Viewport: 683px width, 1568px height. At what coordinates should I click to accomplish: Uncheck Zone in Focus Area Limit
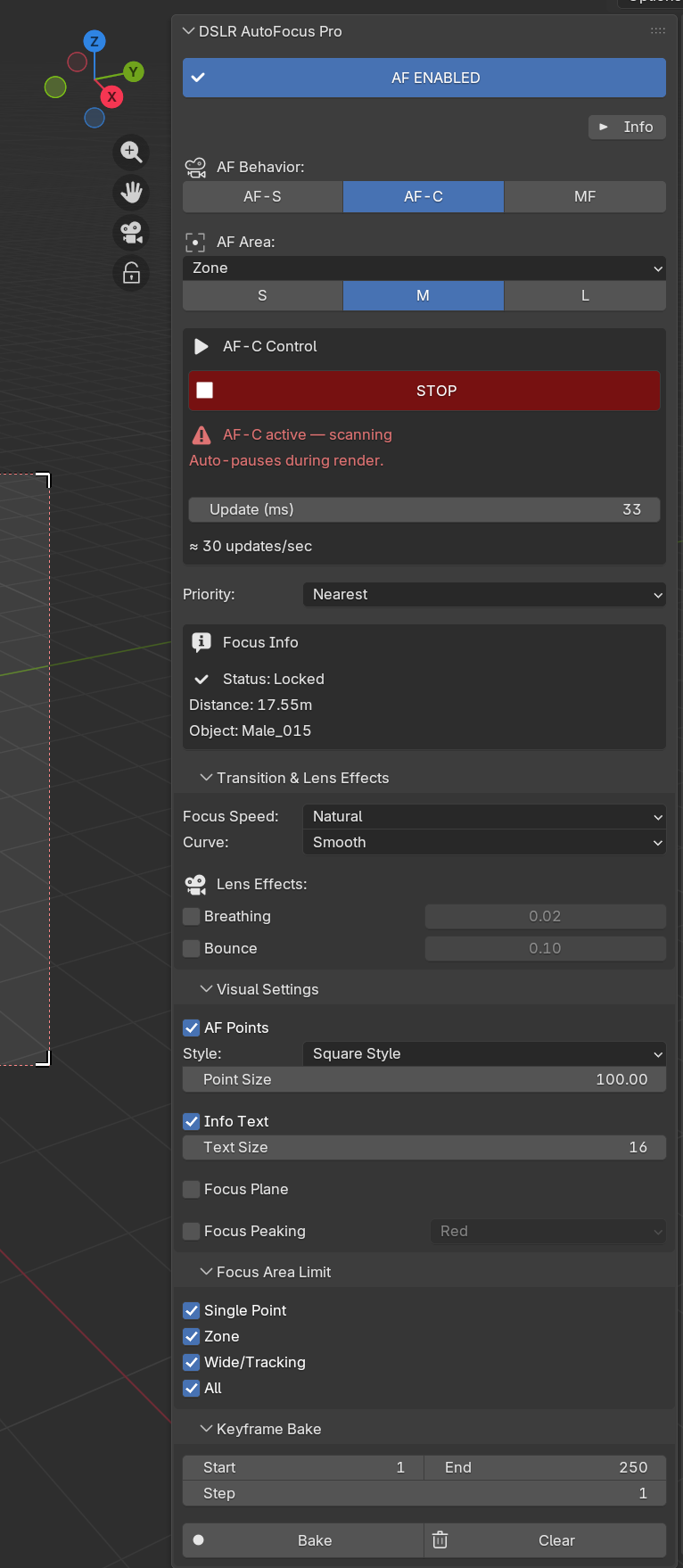point(192,1336)
